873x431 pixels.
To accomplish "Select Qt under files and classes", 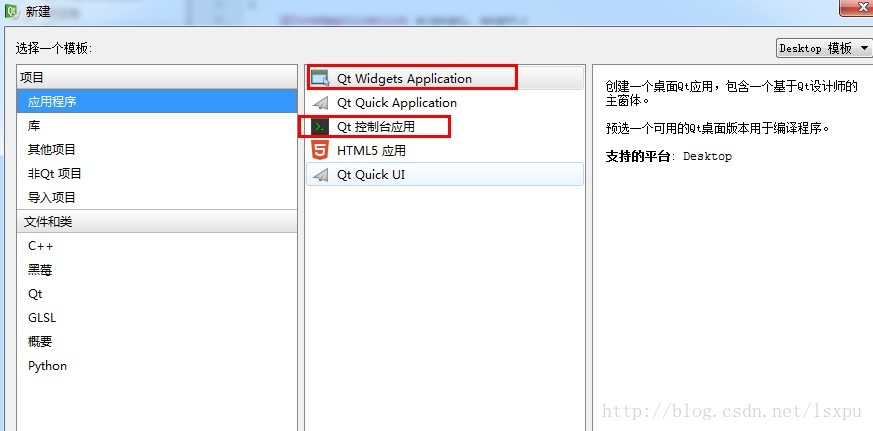I will pos(157,294).
